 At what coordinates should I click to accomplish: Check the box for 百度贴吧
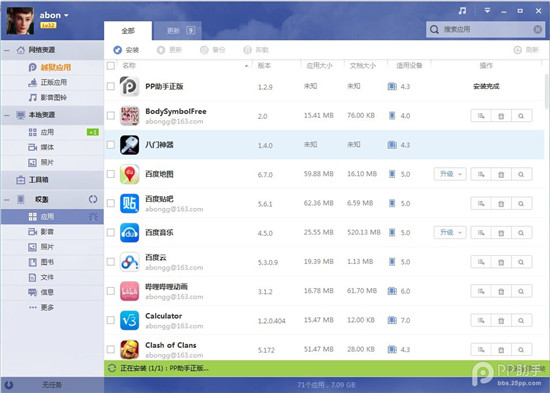[111, 203]
